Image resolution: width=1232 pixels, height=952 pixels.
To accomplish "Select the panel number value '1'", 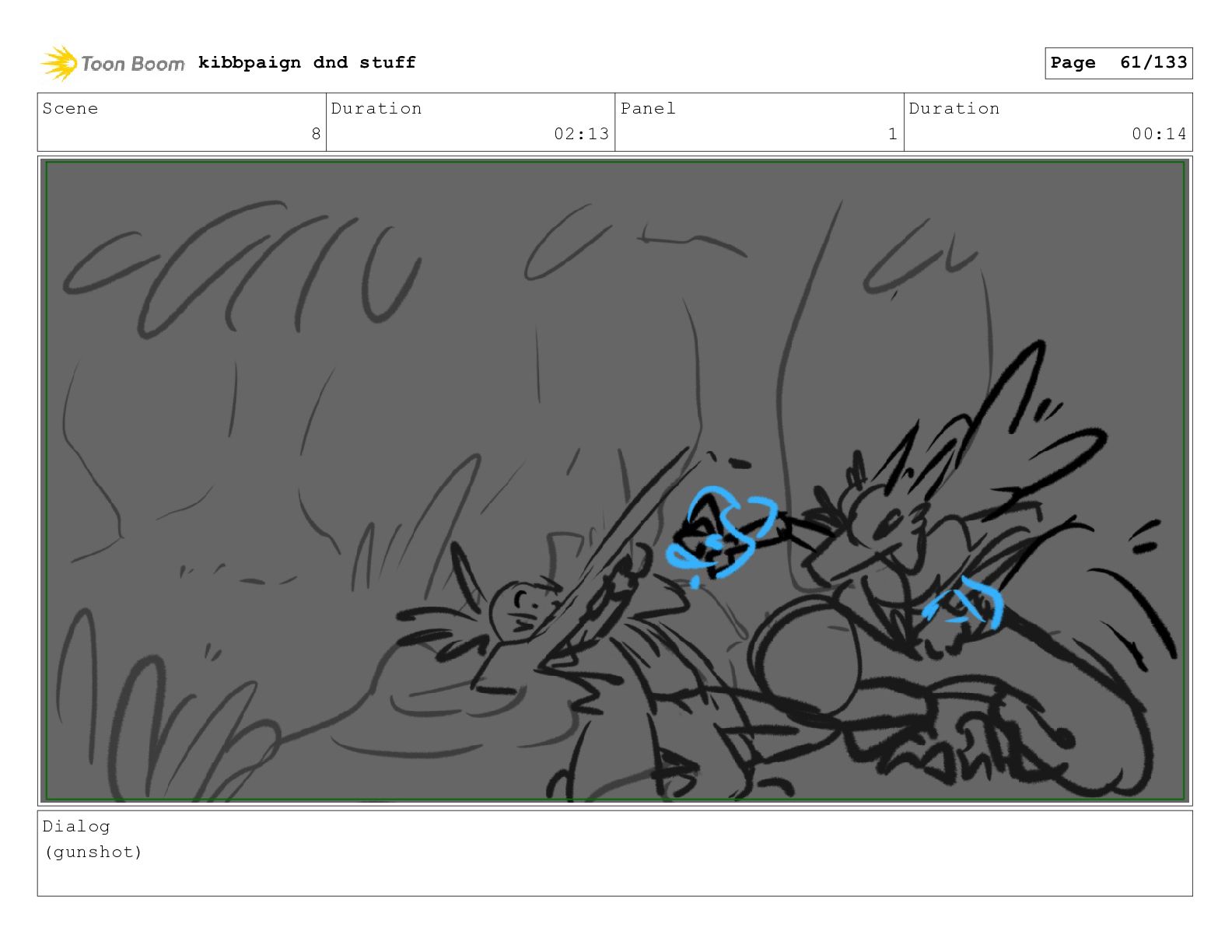I will tap(893, 134).
